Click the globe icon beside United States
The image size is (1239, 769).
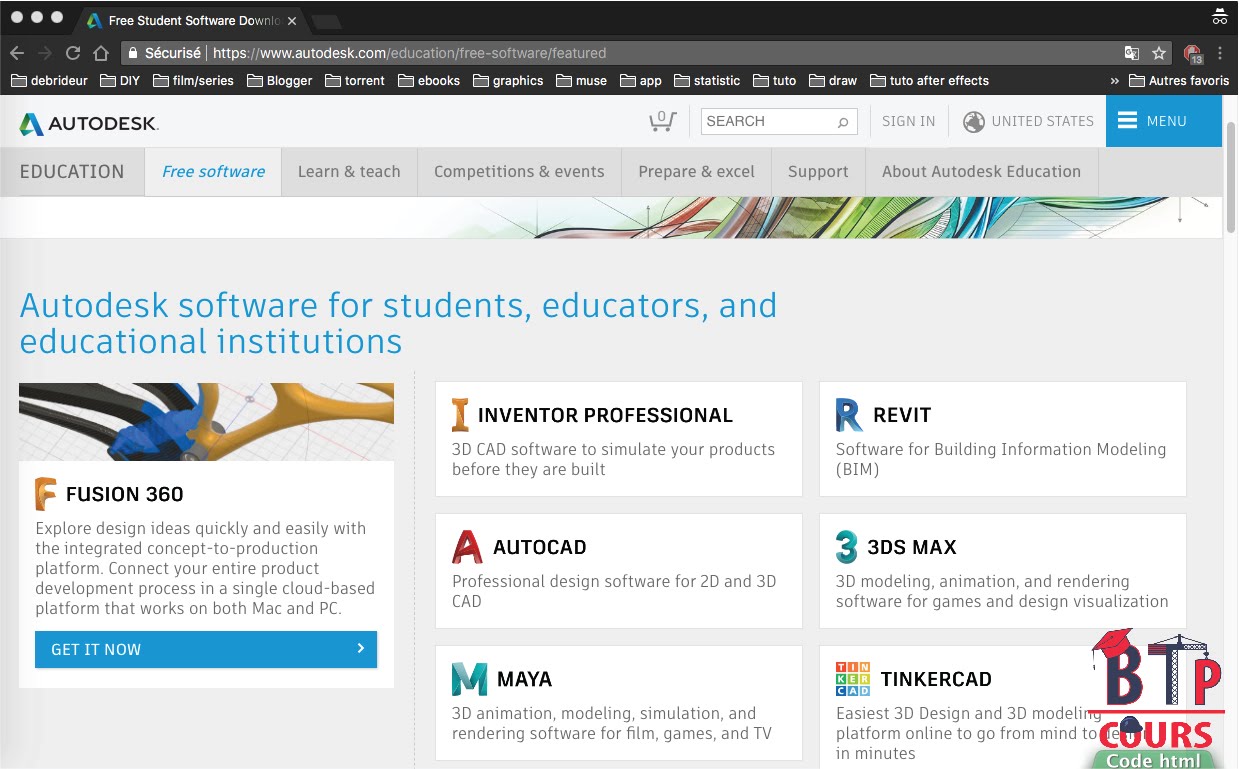pyautogui.click(x=973, y=122)
